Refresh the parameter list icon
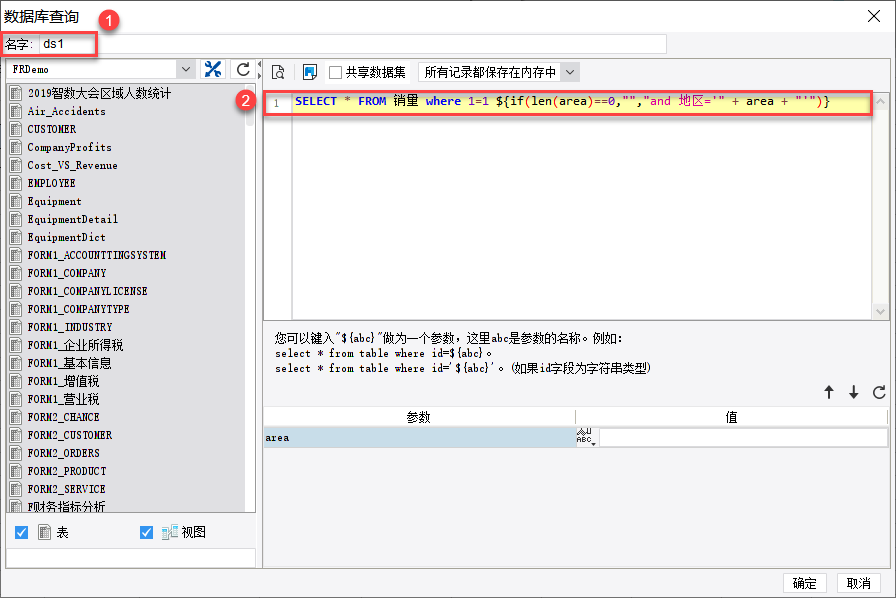Screen dimensions: 896x598 (x=879, y=392)
